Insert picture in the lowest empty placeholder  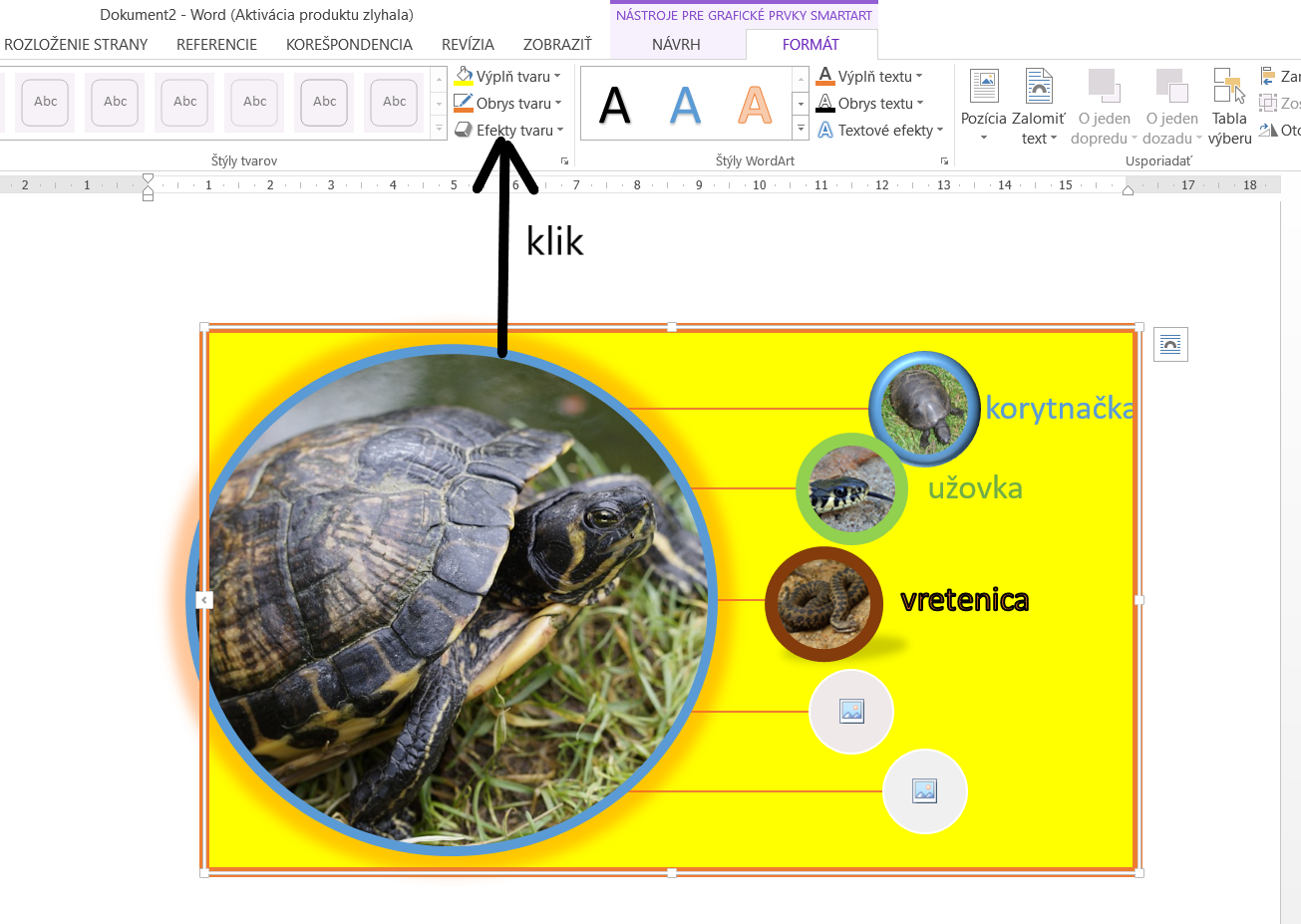point(925,791)
